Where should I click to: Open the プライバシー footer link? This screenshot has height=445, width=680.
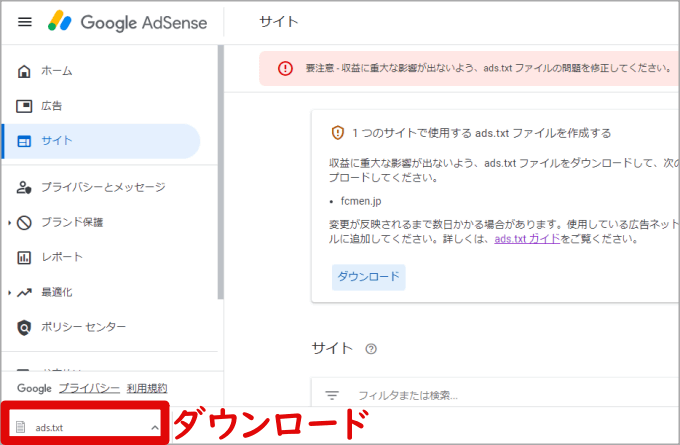89,388
